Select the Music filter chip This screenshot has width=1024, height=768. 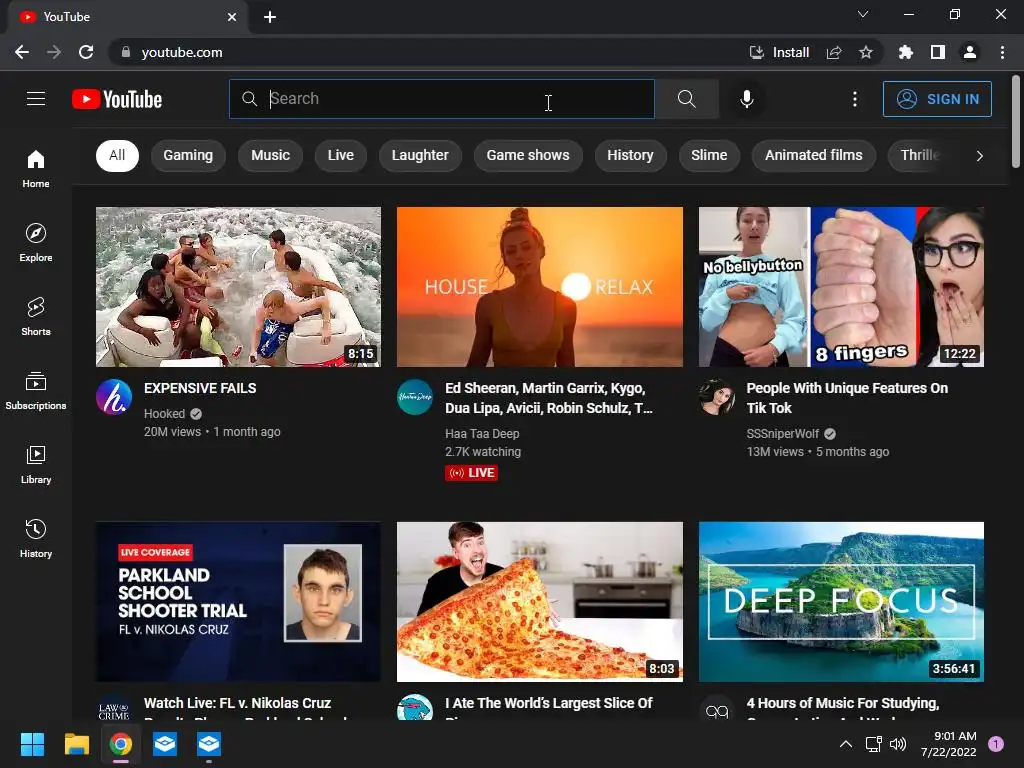pyautogui.click(x=270, y=155)
